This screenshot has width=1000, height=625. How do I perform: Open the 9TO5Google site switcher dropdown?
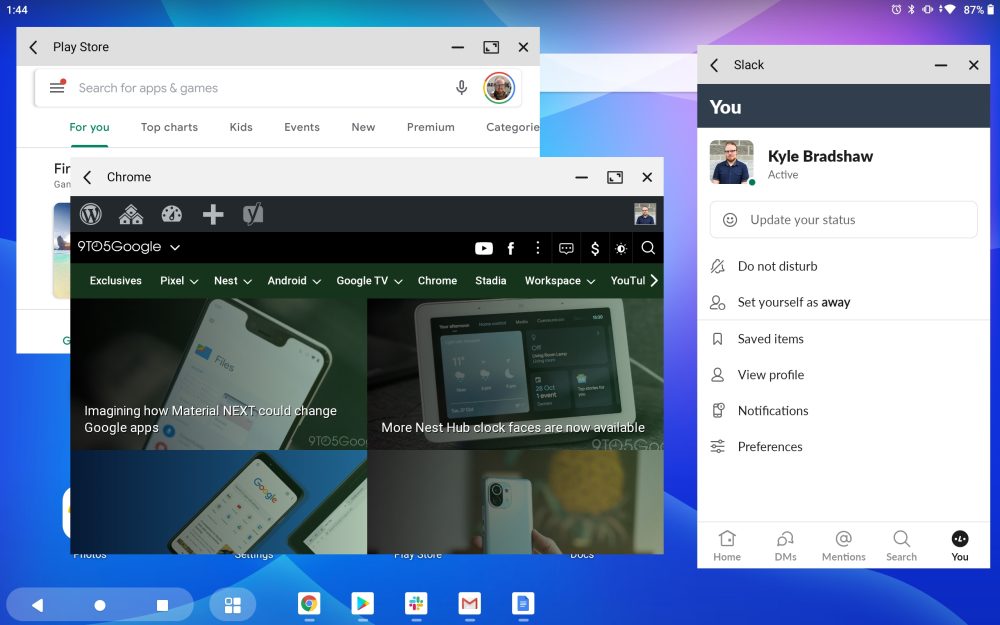[129, 247]
